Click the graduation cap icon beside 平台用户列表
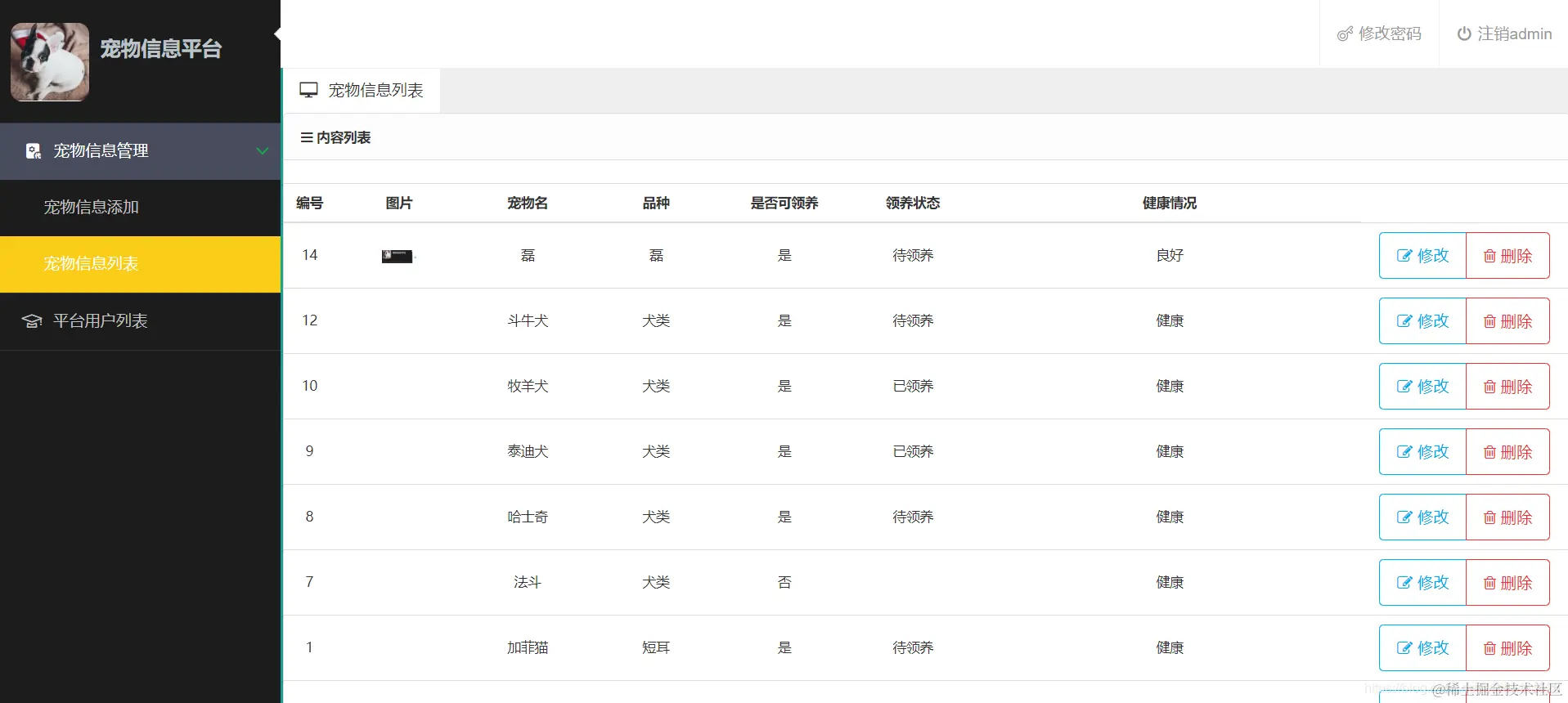The width and height of the screenshot is (1568, 703). point(32,321)
